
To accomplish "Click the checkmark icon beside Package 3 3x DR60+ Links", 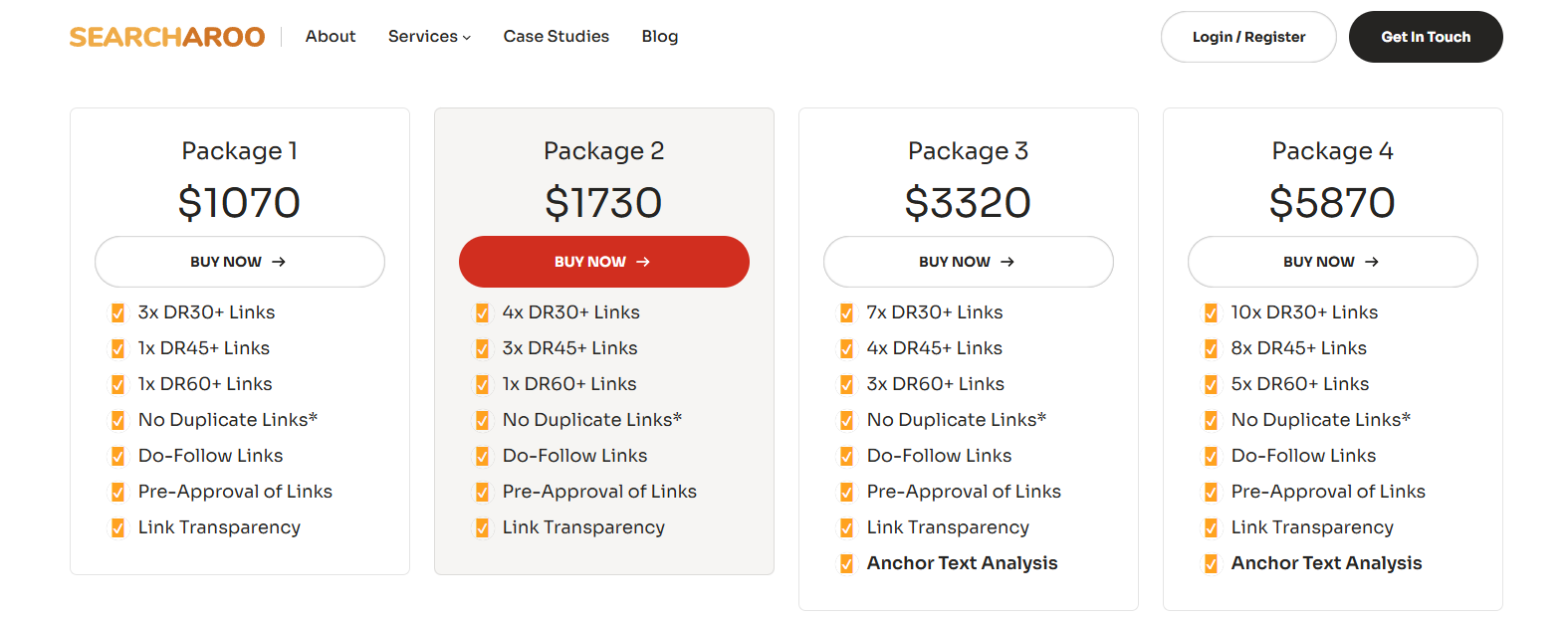I will click(846, 384).
